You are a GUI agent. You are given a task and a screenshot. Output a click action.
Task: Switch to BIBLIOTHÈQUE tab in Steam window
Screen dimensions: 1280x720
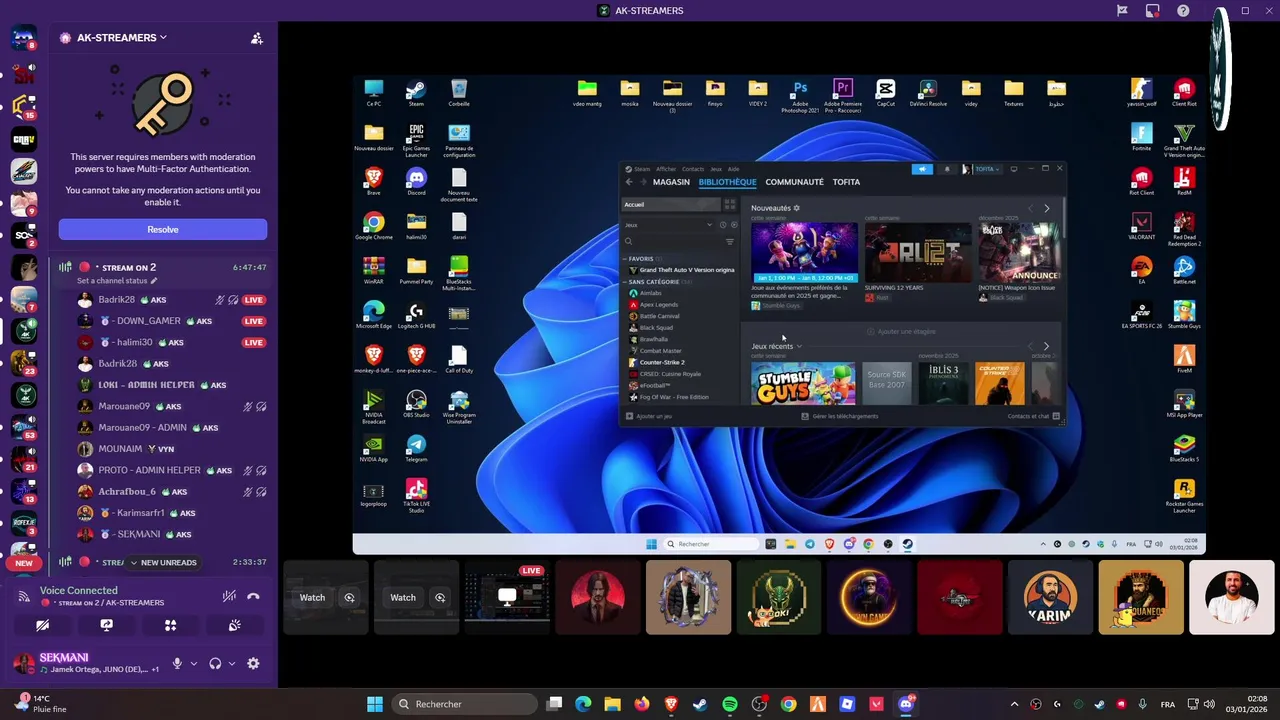pos(727,182)
